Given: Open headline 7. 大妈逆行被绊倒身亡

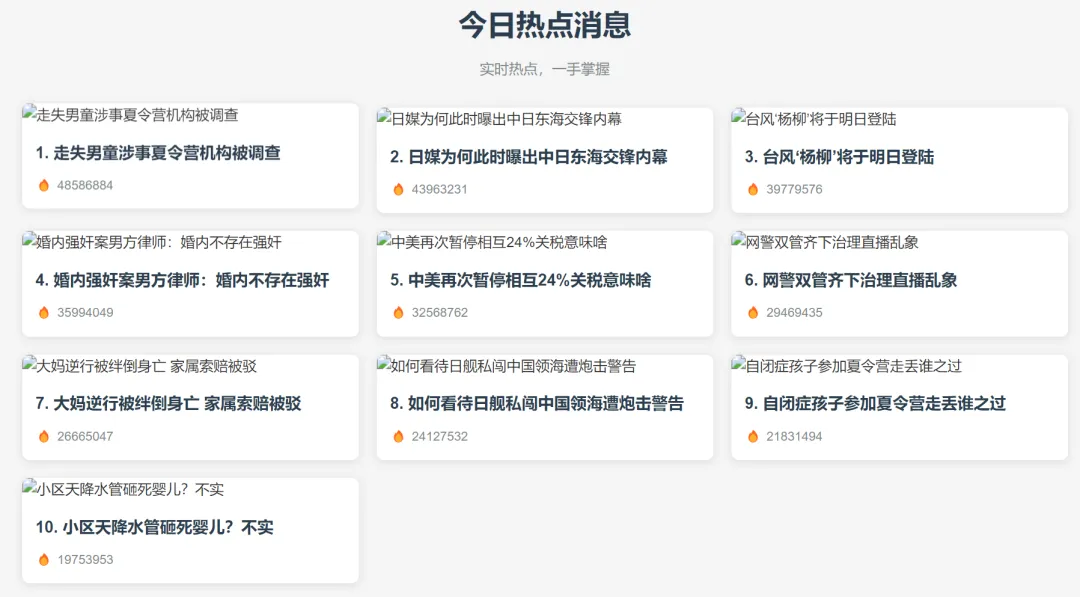Looking at the screenshot, I should (169, 404).
